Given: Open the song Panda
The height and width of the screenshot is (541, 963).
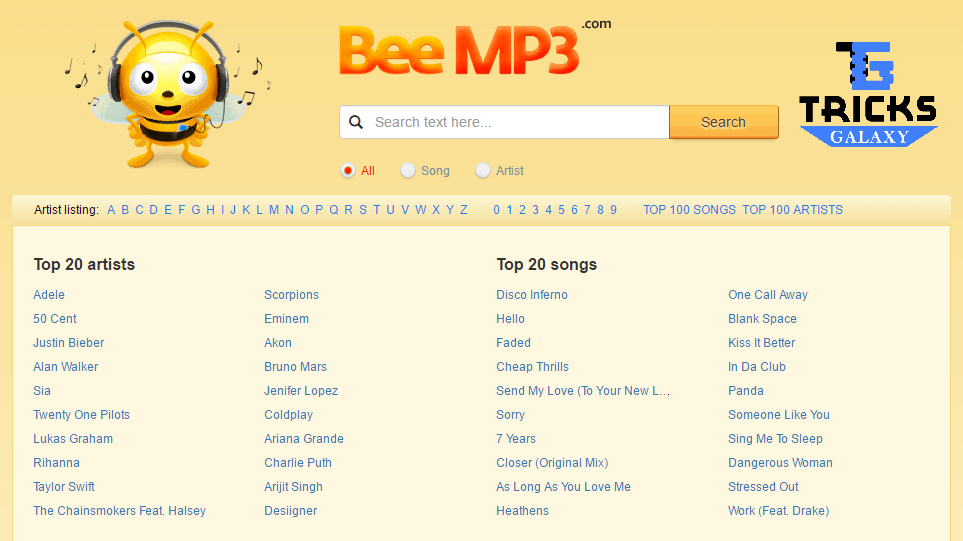Looking at the screenshot, I should point(746,391).
